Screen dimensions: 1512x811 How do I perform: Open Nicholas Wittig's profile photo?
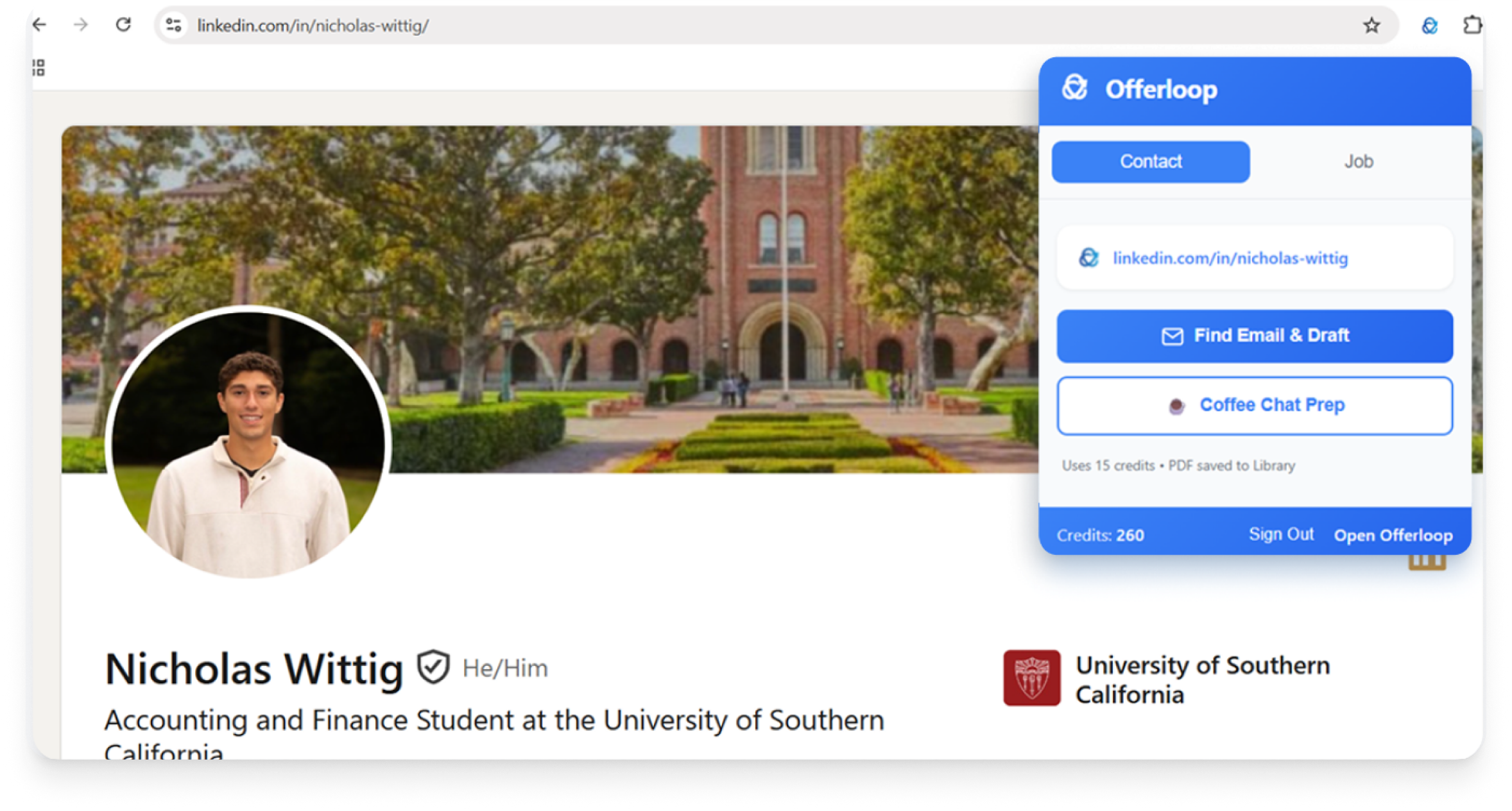[248, 443]
